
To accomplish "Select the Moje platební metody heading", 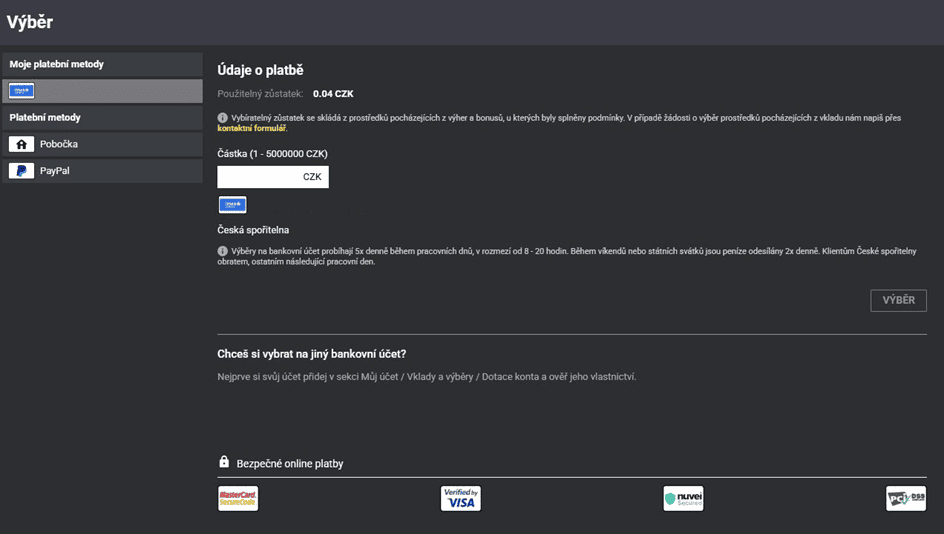I will (57, 64).
